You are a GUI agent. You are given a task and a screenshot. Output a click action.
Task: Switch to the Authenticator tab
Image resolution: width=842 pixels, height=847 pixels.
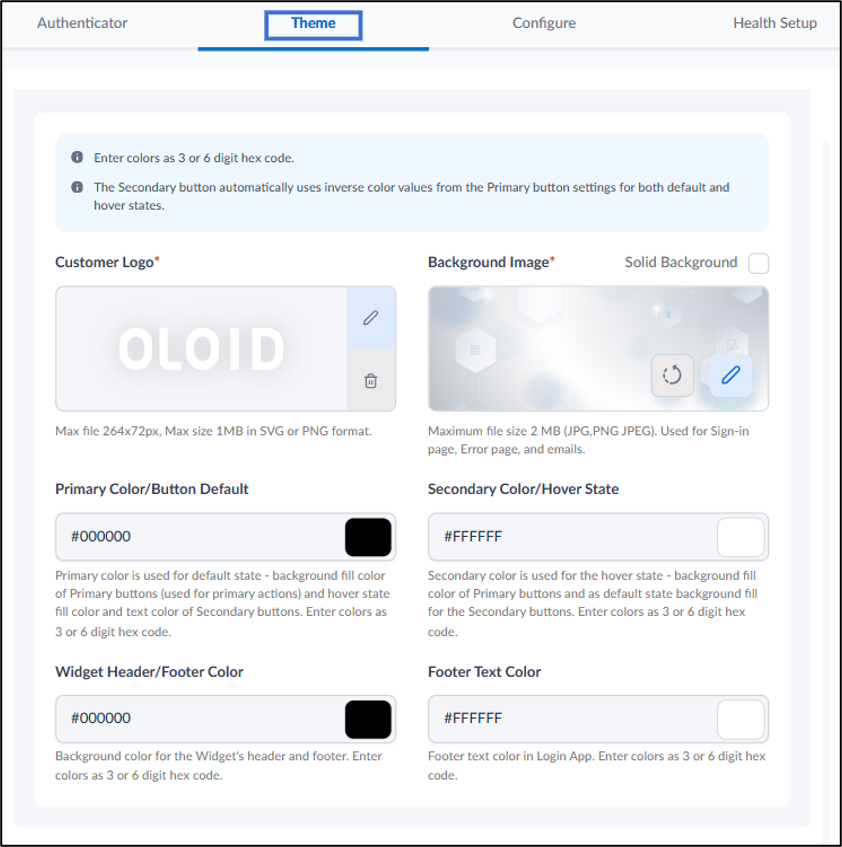(x=82, y=23)
